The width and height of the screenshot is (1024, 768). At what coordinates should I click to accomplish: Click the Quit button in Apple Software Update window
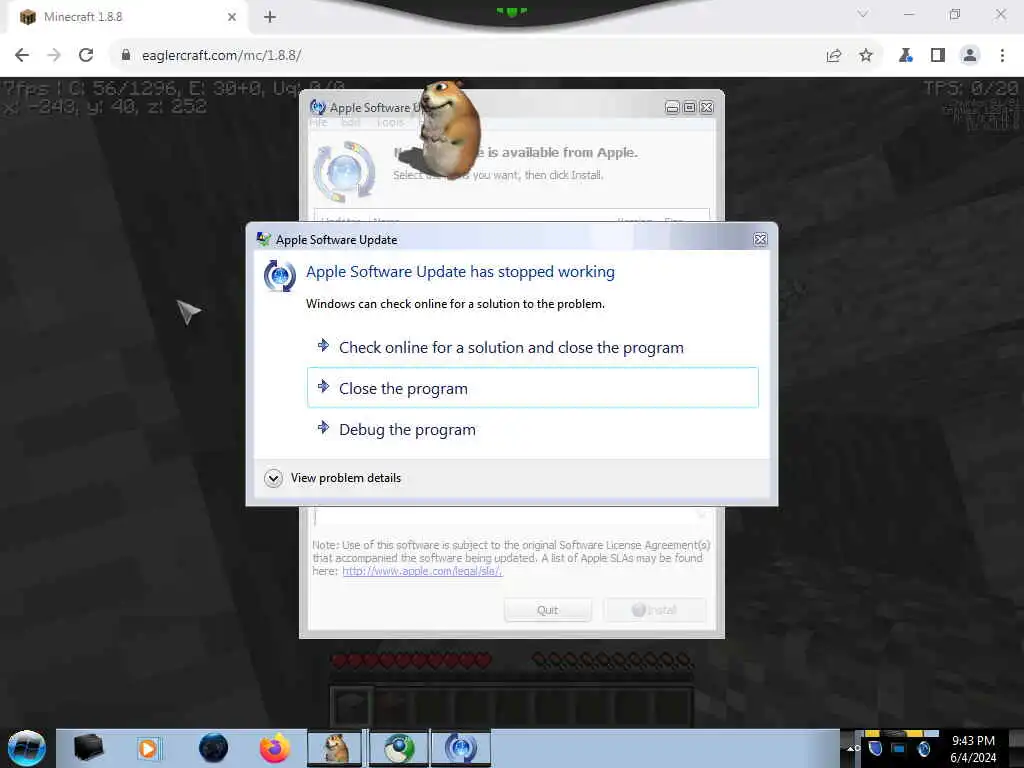click(x=547, y=610)
